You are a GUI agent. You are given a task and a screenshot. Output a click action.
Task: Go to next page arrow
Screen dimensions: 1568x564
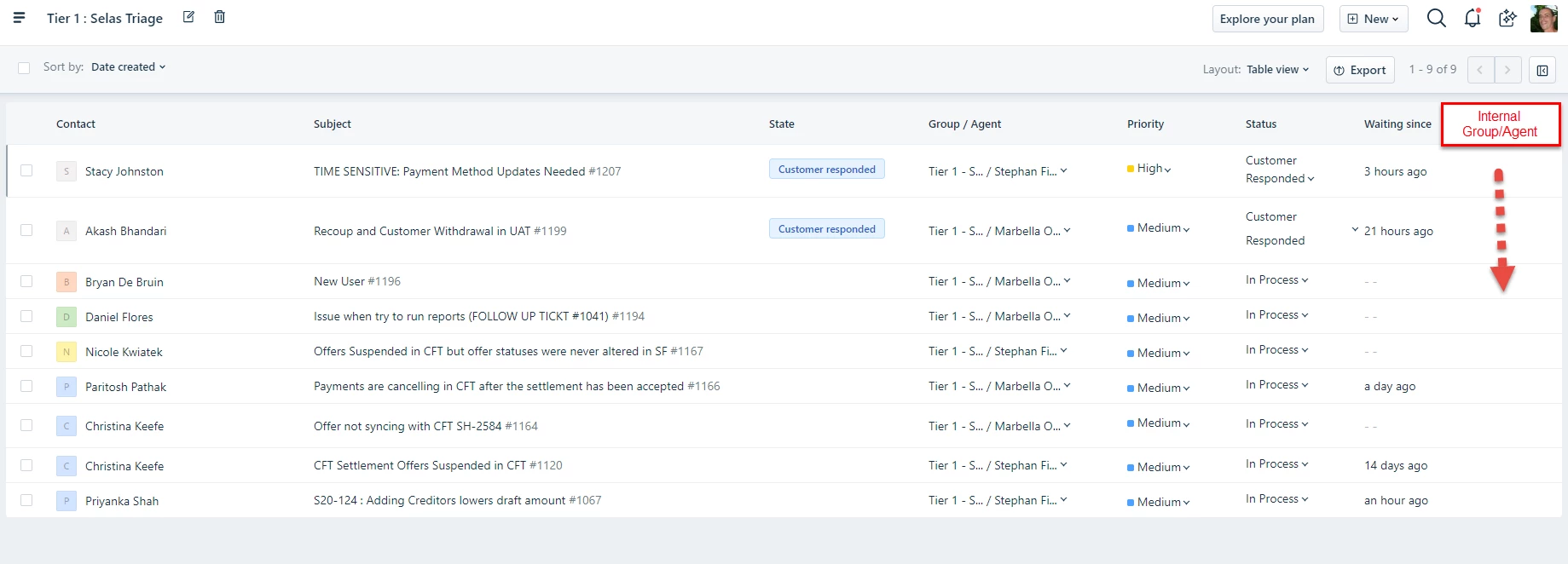(1507, 70)
